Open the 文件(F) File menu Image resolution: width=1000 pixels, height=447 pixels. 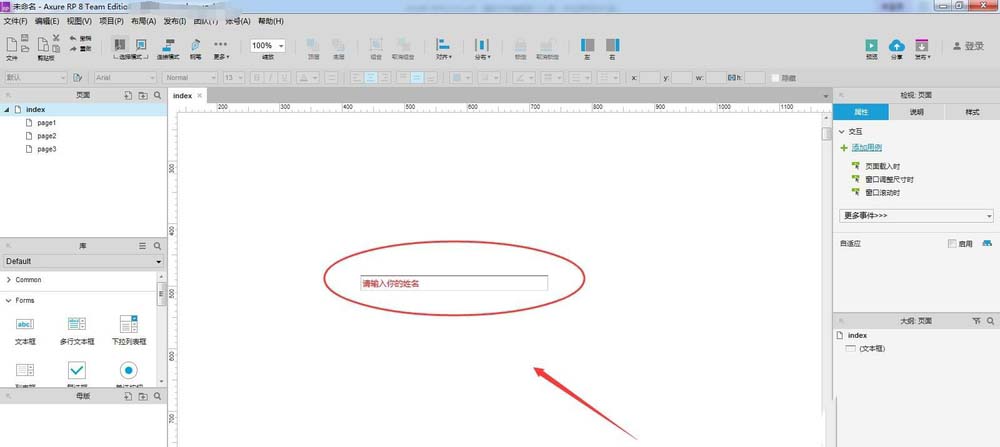click(x=15, y=21)
